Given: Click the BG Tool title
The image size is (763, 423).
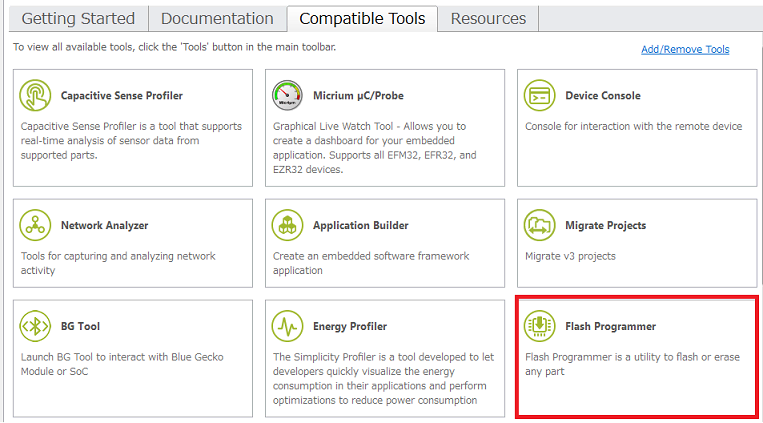Looking at the screenshot, I should 80,326.
